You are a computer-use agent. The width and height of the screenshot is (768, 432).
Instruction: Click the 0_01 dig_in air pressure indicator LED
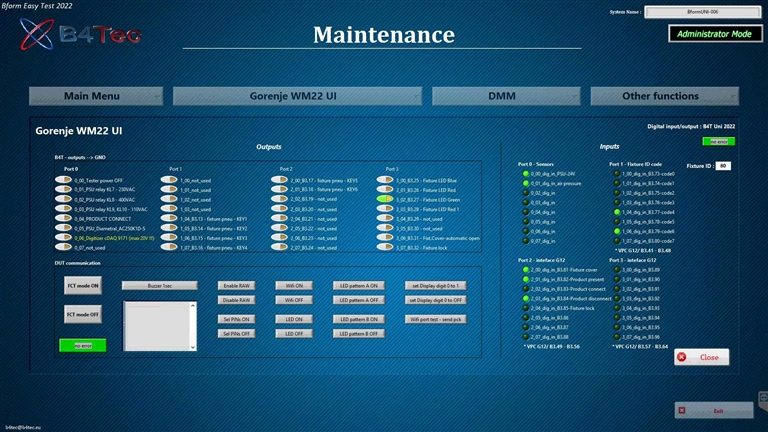tap(526, 183)
